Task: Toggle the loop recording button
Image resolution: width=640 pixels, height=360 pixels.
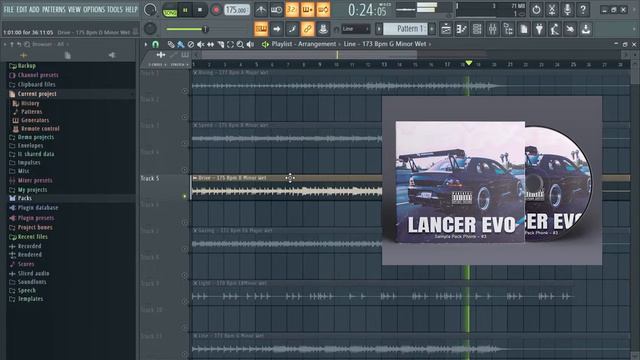Action: coord(323,10)
